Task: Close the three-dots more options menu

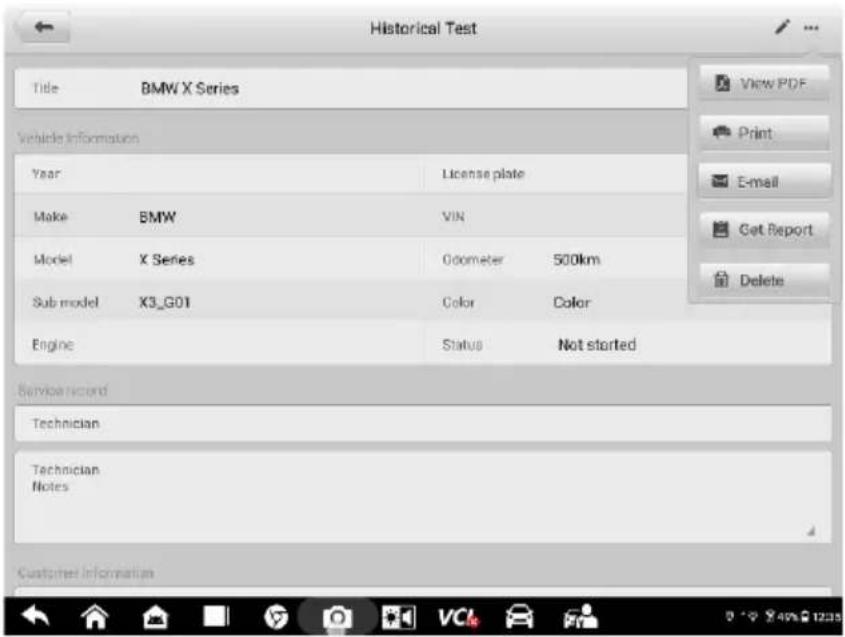Action: coord(811,28)
